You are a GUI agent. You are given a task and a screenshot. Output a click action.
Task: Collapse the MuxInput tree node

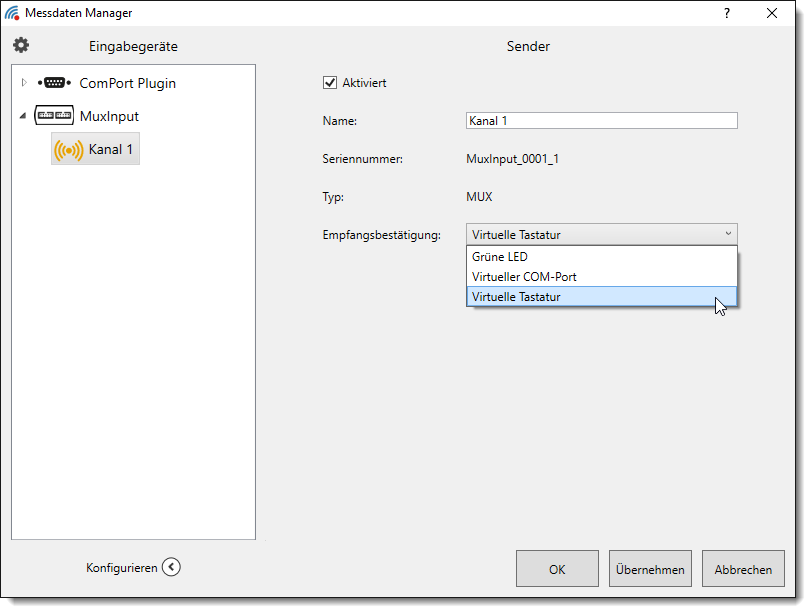pyautogui.click(x=23, y=116)
